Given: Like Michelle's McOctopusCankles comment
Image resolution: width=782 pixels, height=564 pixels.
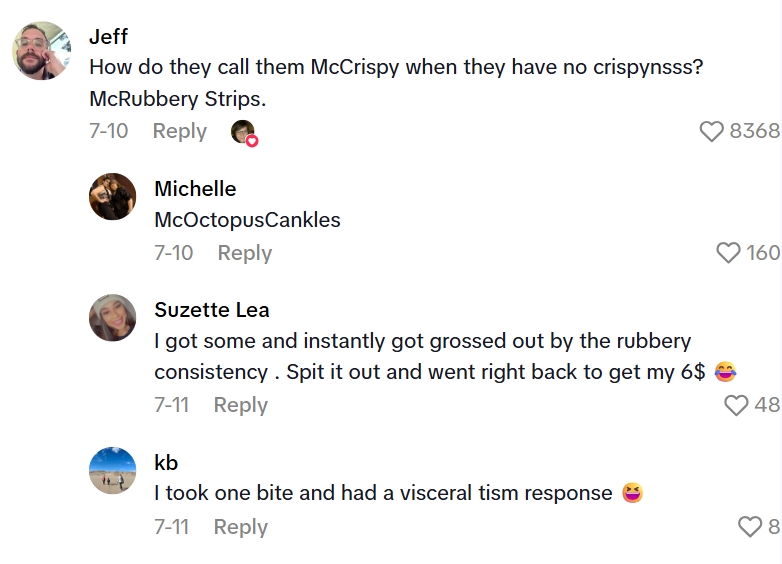Looking at the screenshot, I should [x=729, y=253].
